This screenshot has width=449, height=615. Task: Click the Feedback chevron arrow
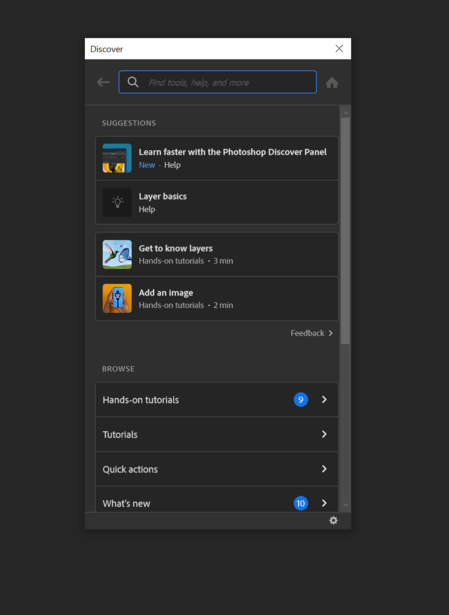point(331,333)
